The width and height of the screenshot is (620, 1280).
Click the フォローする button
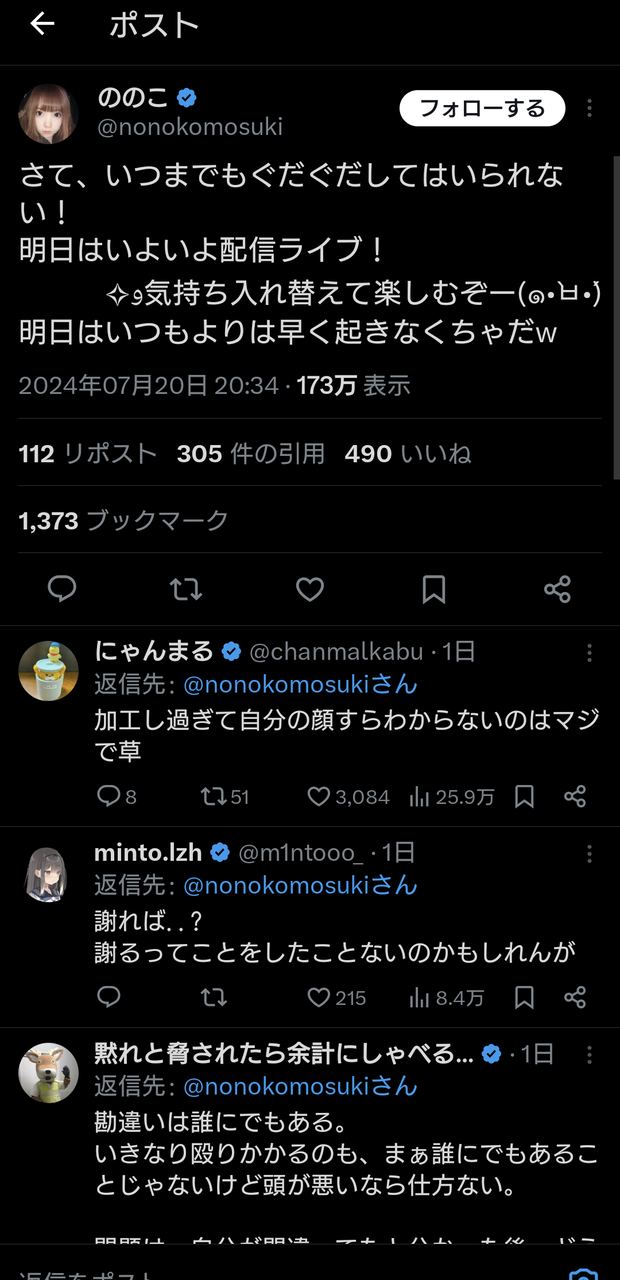(x=482, y=108)
